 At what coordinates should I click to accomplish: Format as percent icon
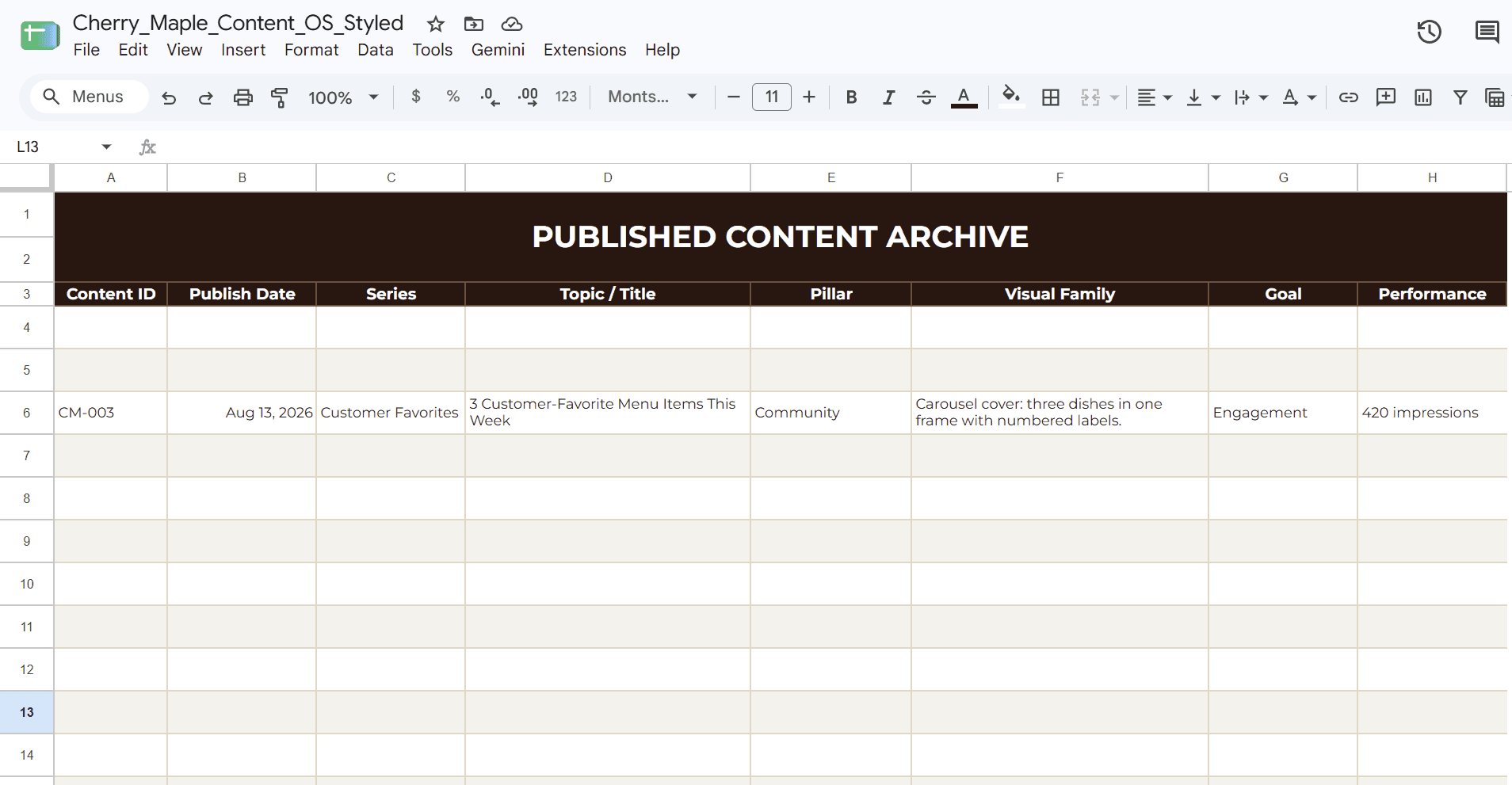(x=453, y=97)
